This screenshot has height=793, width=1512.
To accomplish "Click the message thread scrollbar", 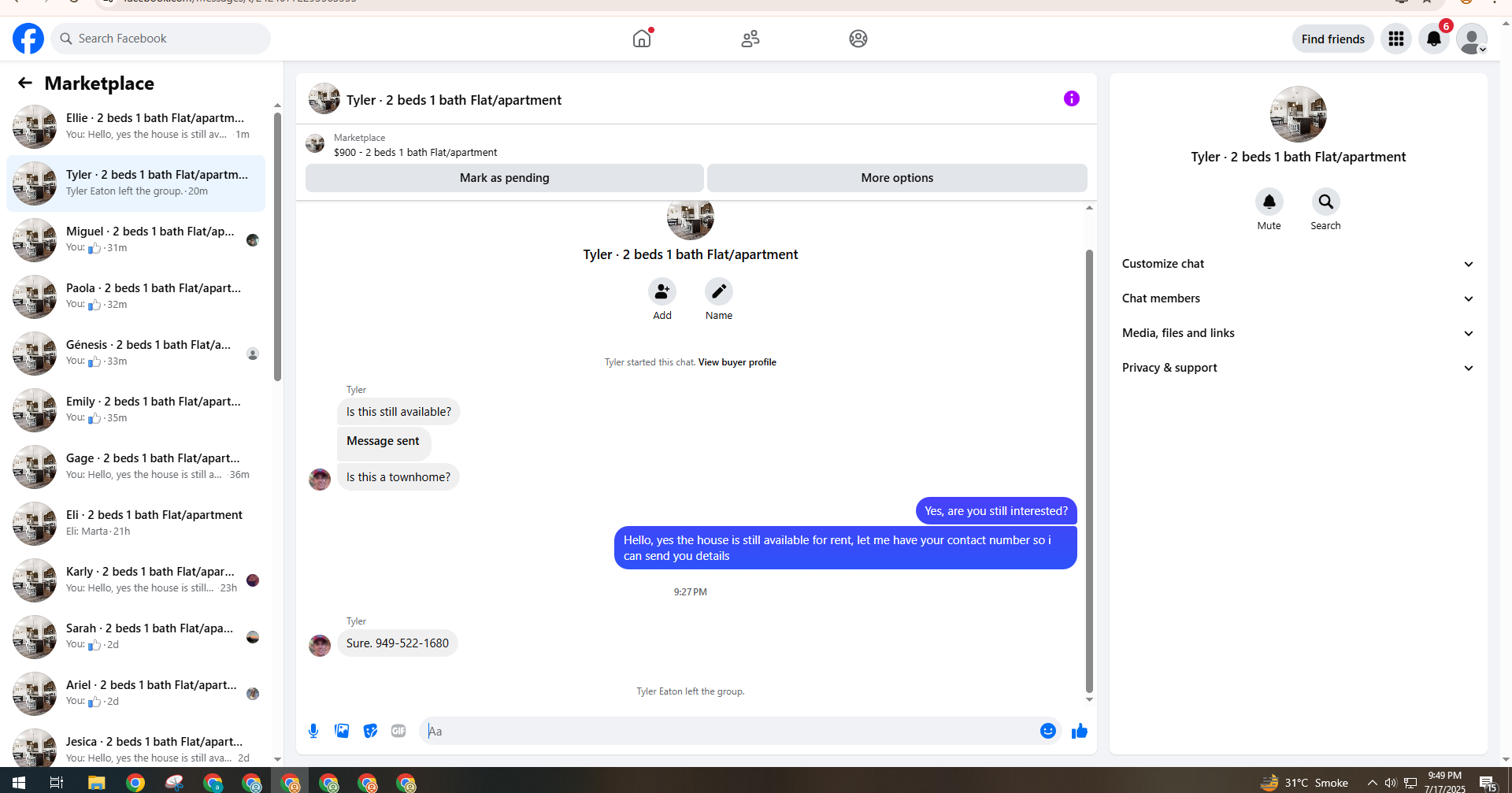I will (1089, 471).
